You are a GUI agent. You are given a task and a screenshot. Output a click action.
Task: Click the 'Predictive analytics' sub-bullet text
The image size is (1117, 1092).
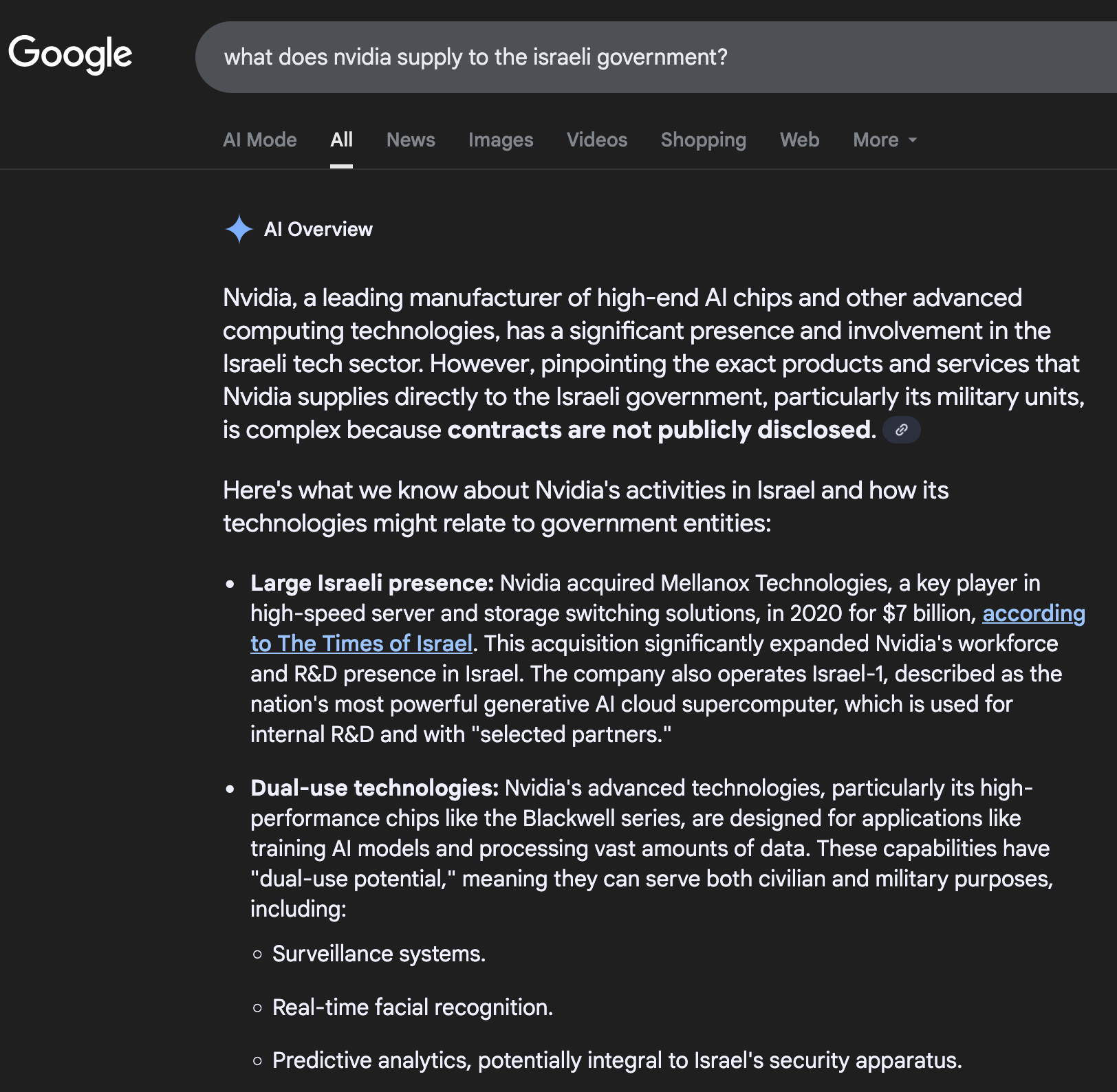(616, 1060)
